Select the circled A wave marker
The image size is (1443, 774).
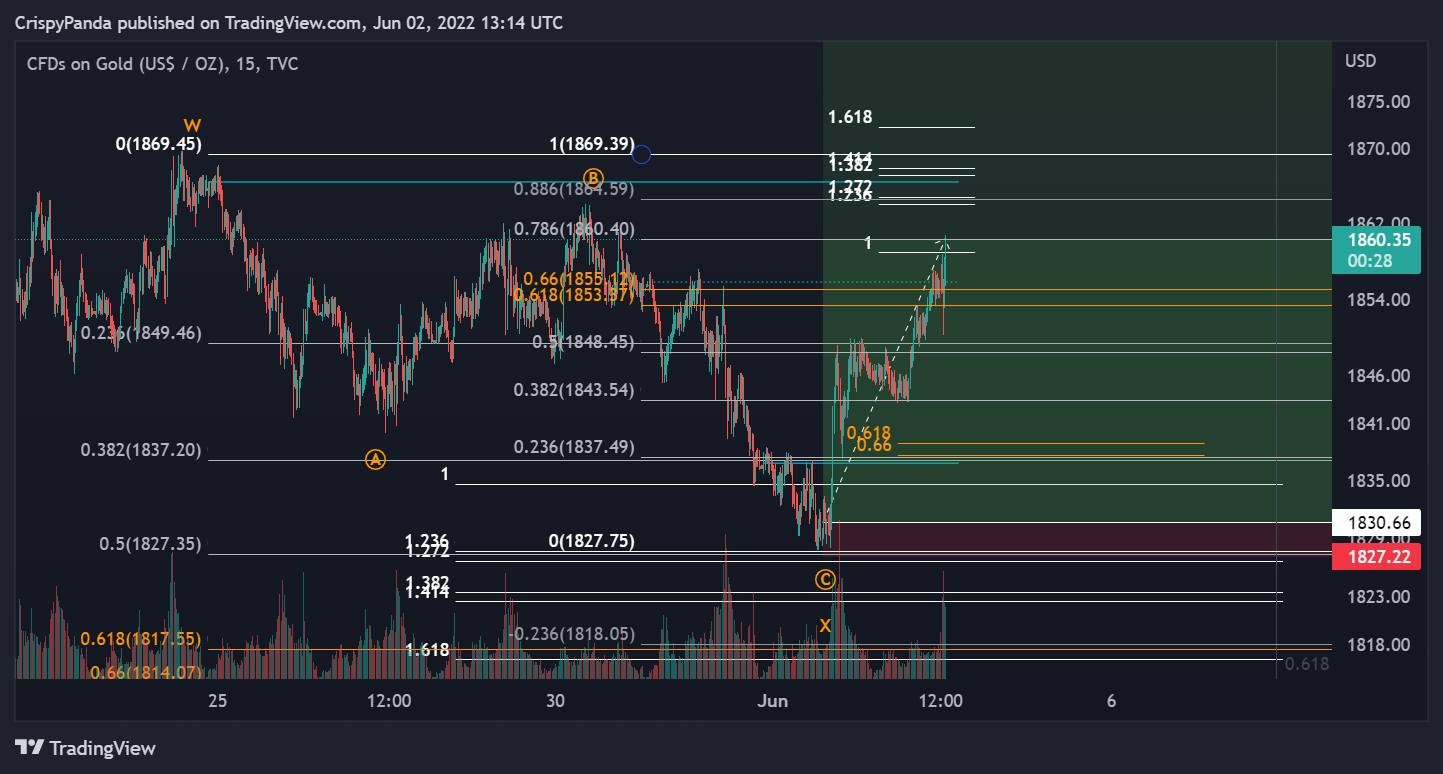(375, 459)
